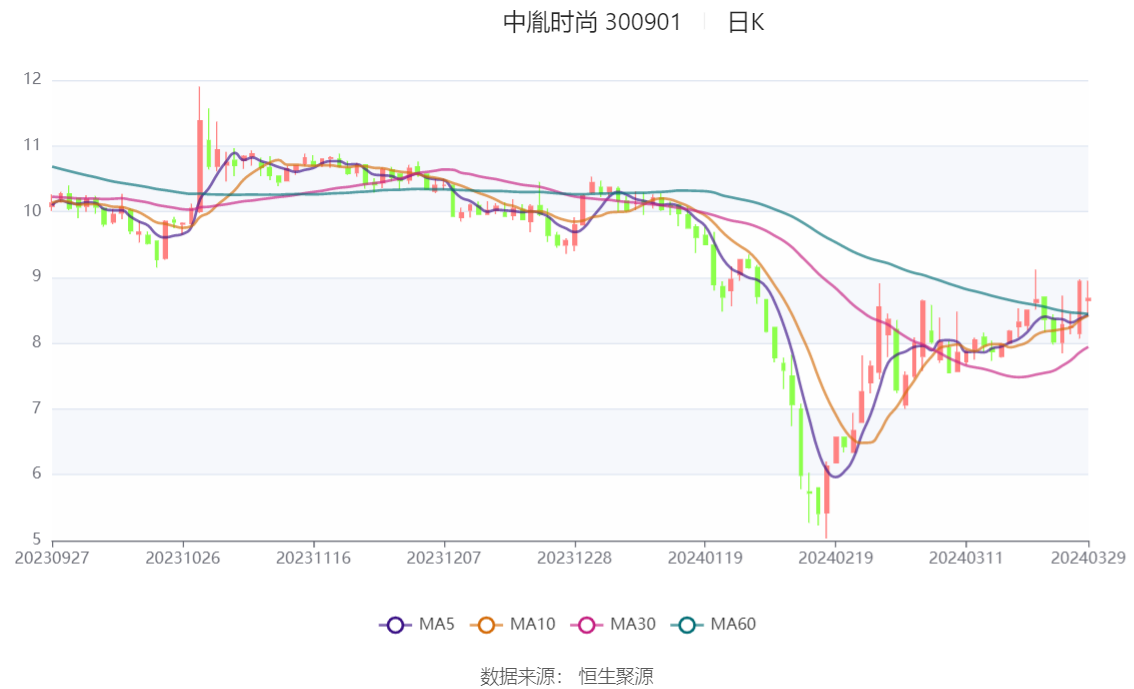
Task: Click the 恒生聚源 data source text
Action: click(x=616, y=677)
